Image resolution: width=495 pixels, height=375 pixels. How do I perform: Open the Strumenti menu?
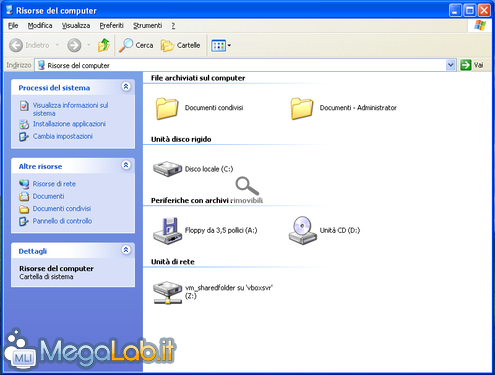[x=147, y=26]
